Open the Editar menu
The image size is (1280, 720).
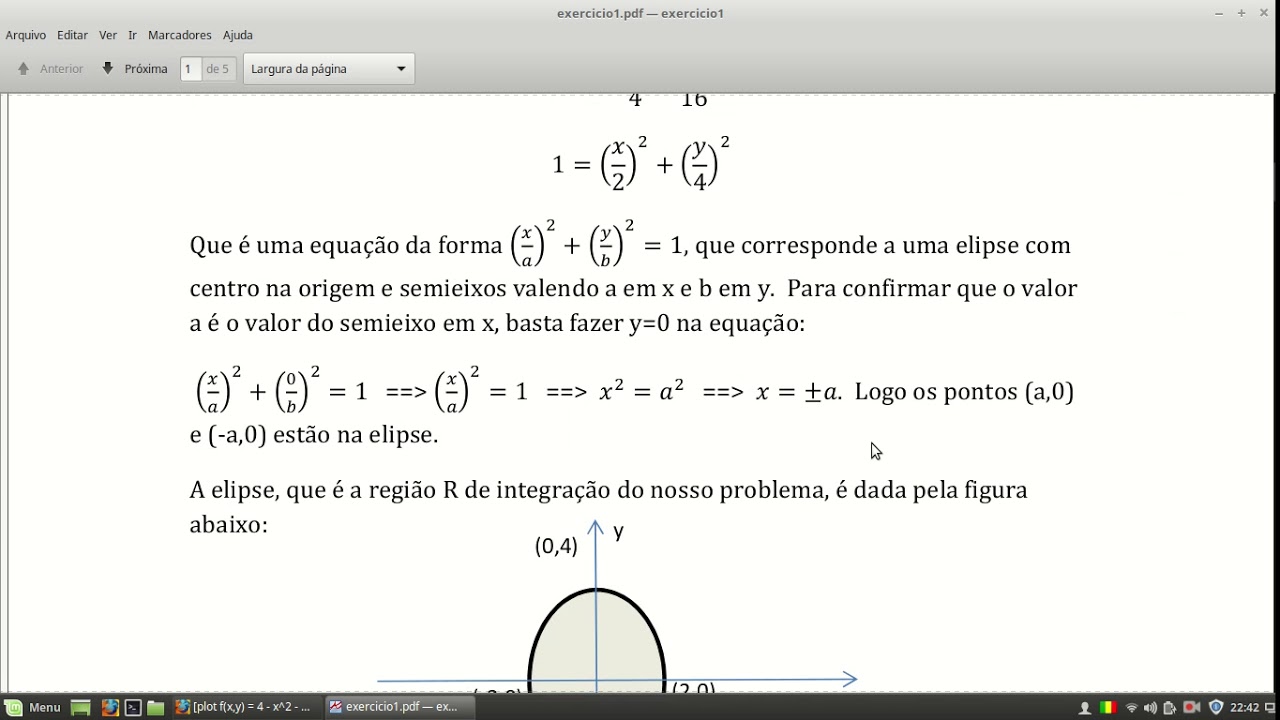click(72, 35)
